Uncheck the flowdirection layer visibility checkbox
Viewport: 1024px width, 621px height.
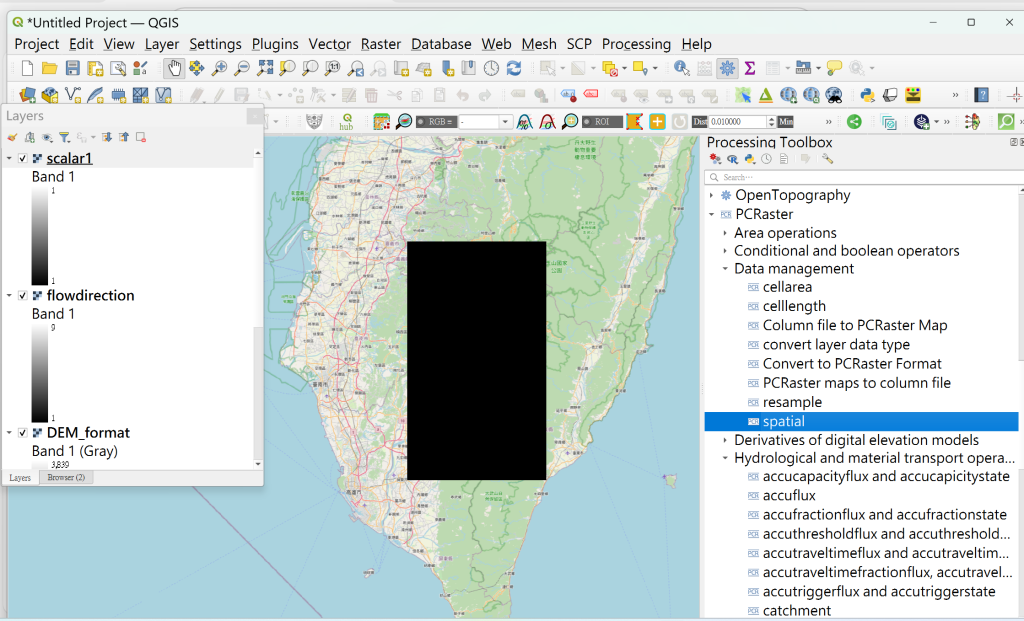[x=23, y=296]
